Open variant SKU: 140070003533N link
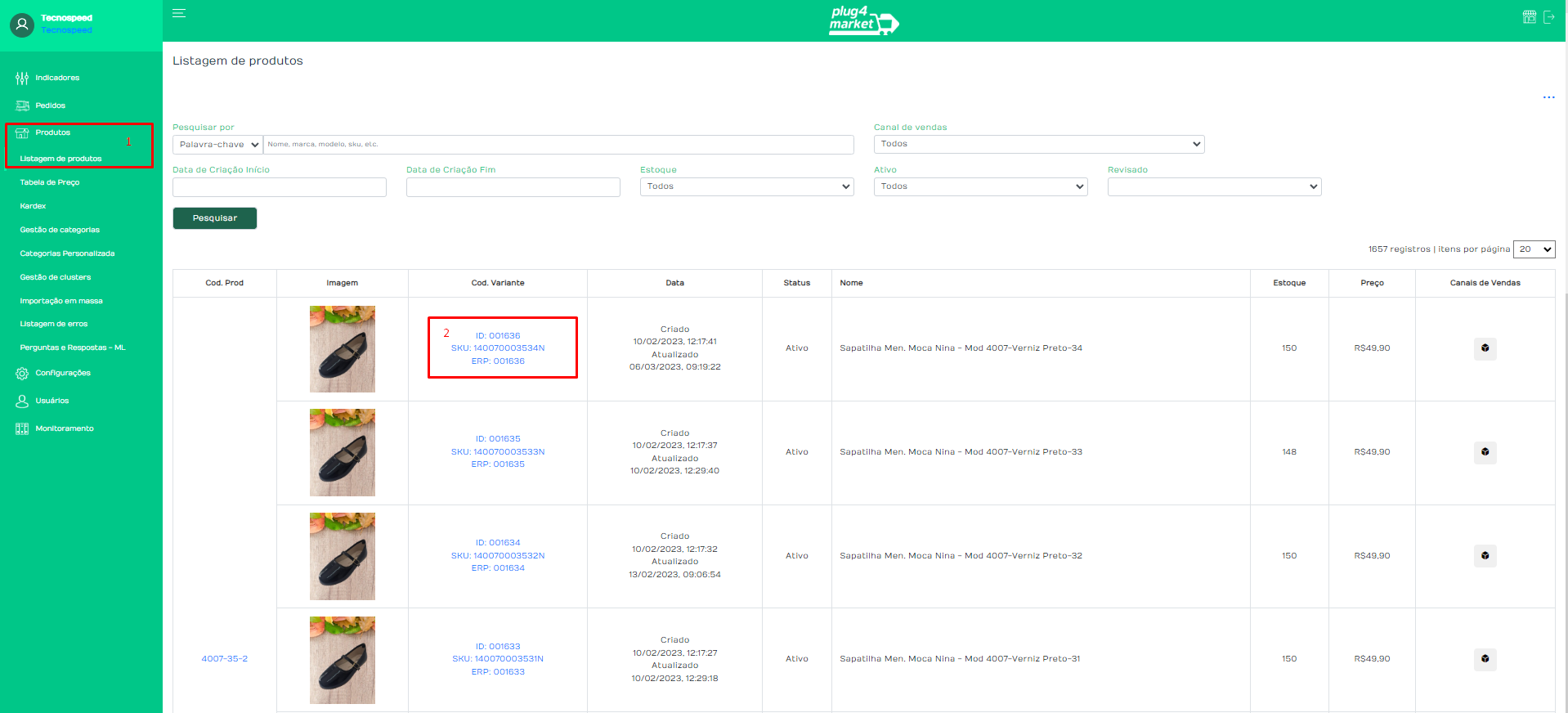 (498, 452)
